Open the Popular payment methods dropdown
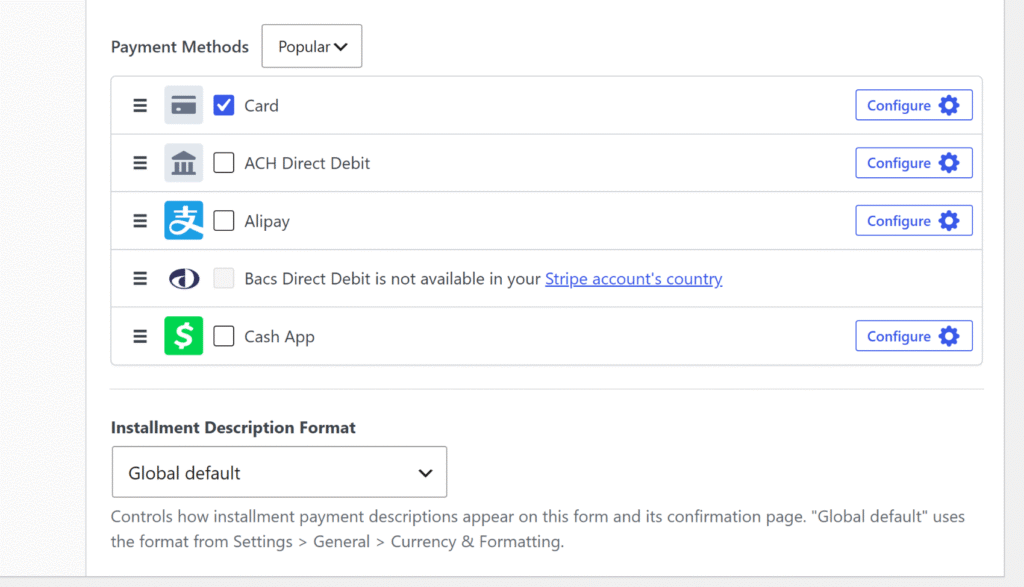This screenshot has height=587, width=1024. coord(312,46)
